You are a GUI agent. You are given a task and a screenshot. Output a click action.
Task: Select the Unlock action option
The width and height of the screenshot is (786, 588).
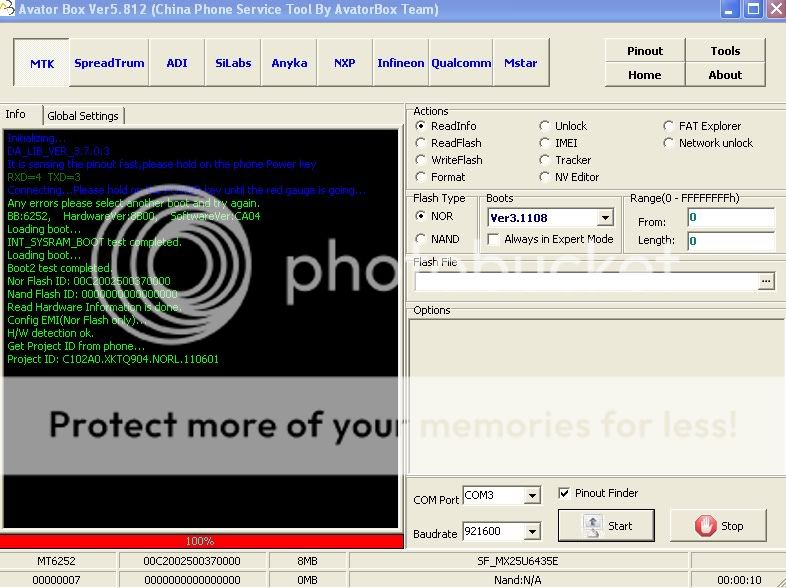545,126
